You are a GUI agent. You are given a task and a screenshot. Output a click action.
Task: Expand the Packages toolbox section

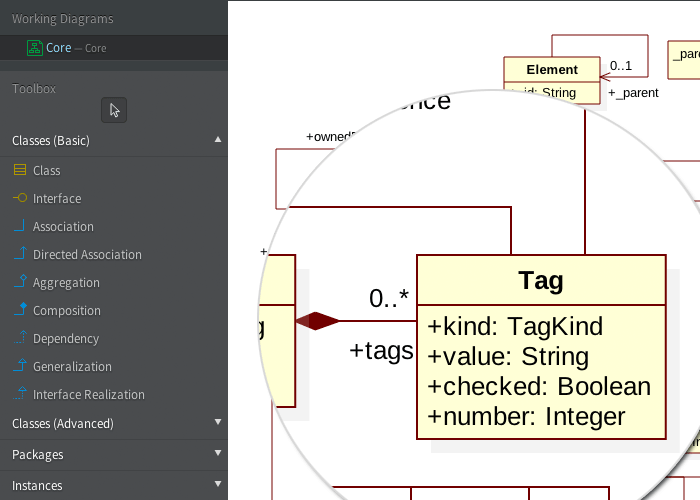(x=218, y=454)
